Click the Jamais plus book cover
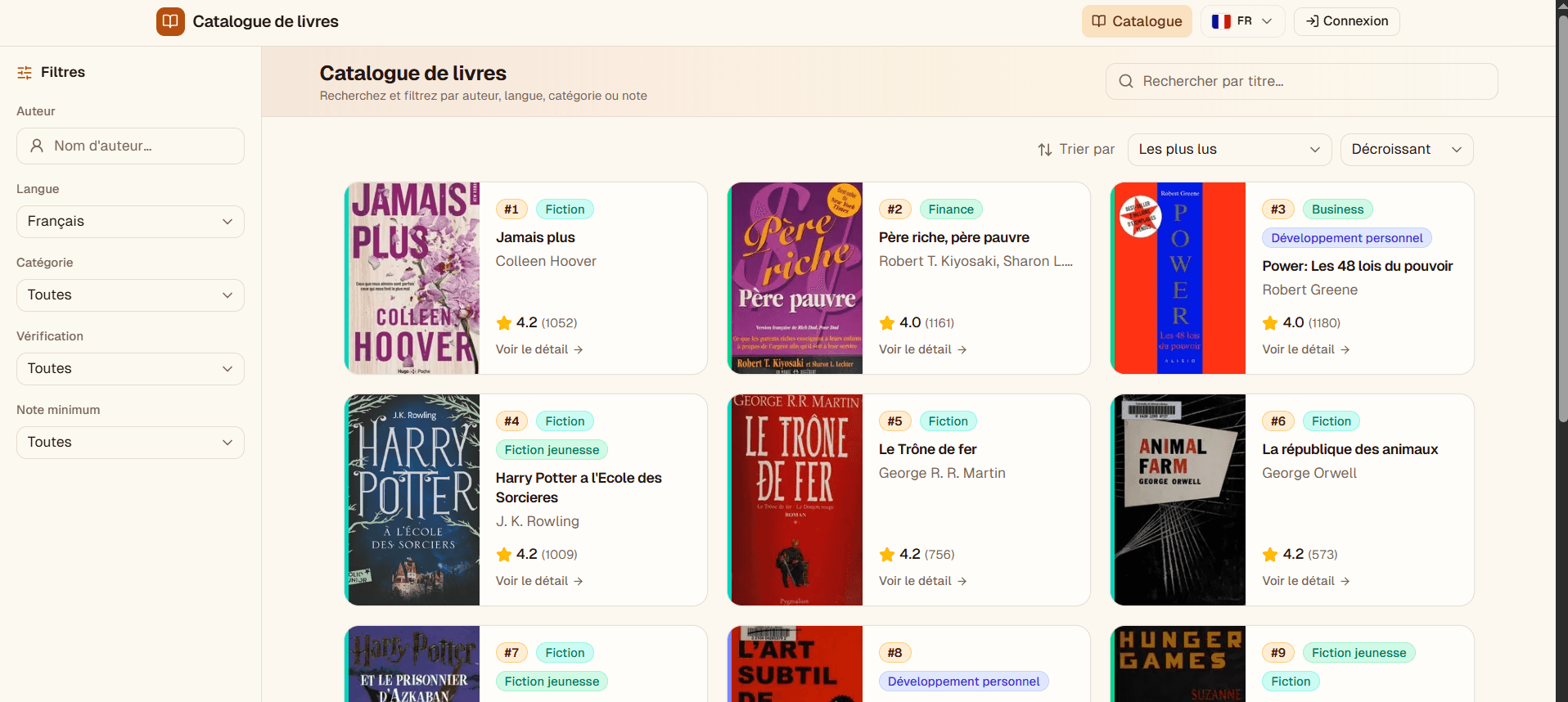 (412, 278)
